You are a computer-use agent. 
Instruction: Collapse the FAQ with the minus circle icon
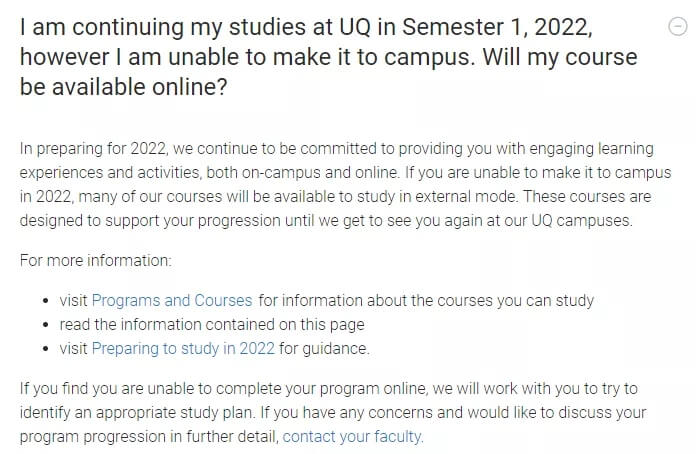coord(677,26)
